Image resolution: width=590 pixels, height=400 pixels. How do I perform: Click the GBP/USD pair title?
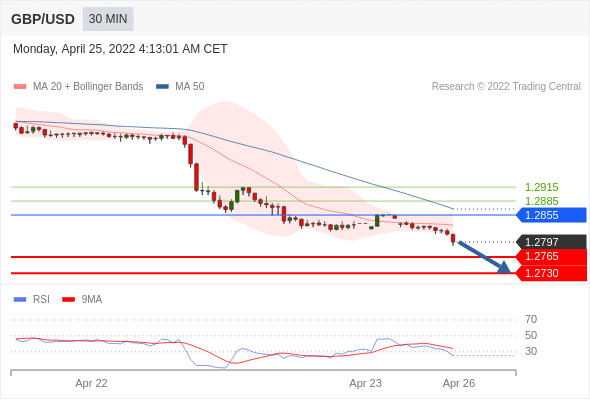(43, 19)
